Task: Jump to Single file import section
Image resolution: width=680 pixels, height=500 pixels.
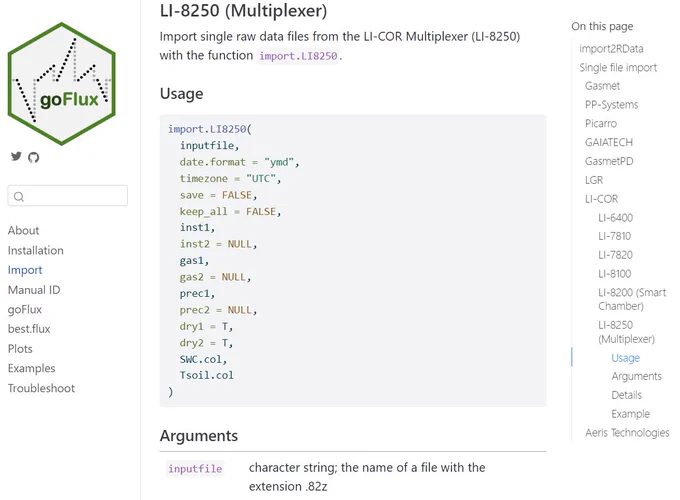Action: (618, 68)
